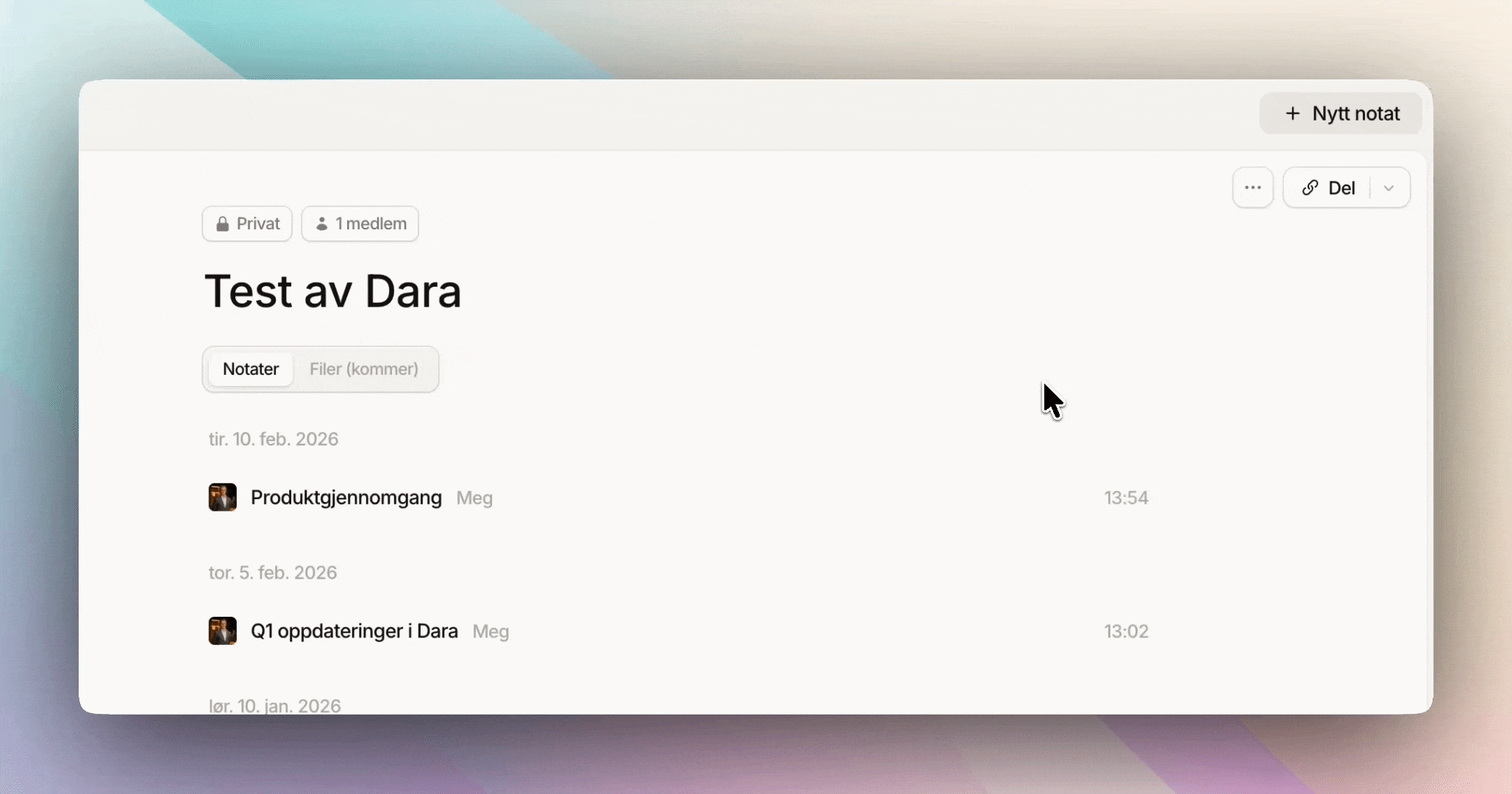Click the avatar beside Q1 oppdateringer i Dara

(222, 631)
